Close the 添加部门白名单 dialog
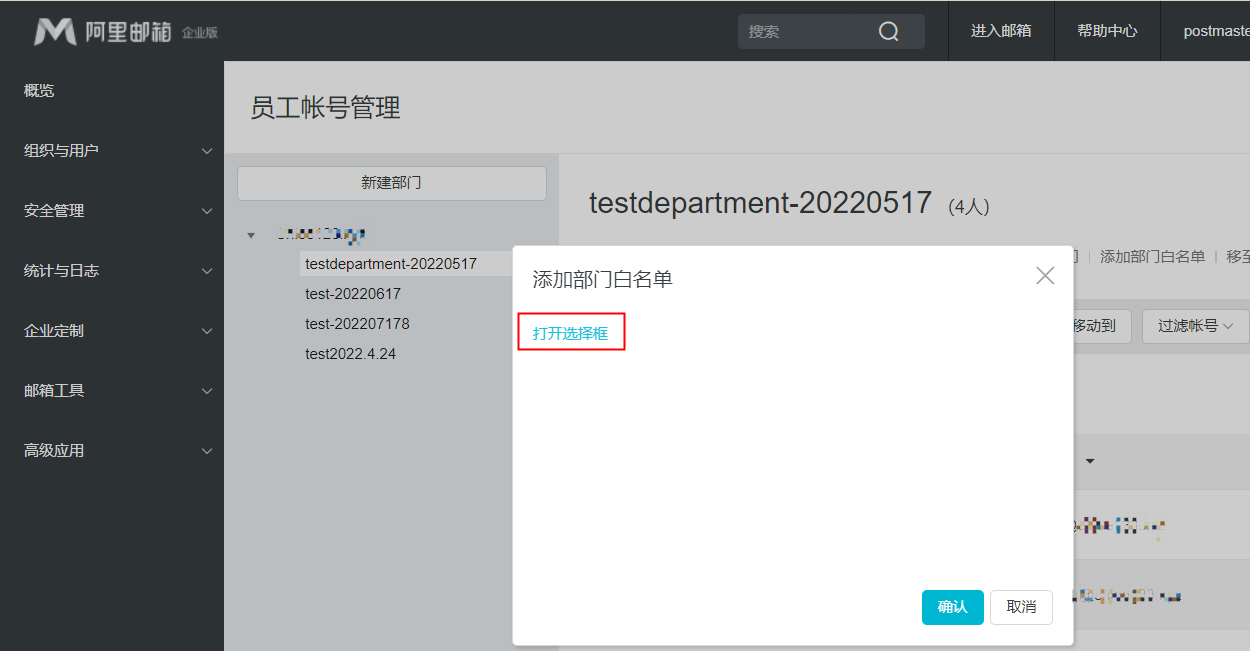The width and height of the screenshot is (1250, 651). click(1045, 276)
